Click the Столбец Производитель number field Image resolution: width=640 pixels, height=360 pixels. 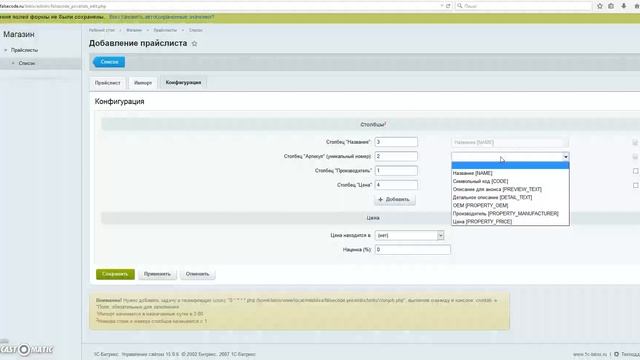[396, 171]
